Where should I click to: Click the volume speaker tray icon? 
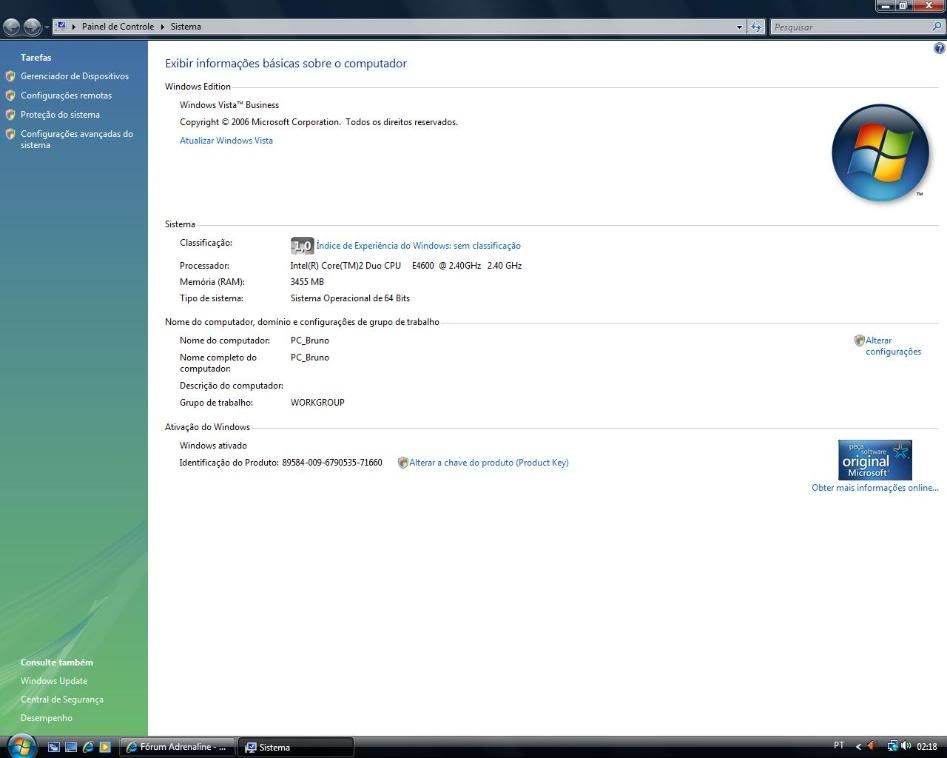(905, 747)
